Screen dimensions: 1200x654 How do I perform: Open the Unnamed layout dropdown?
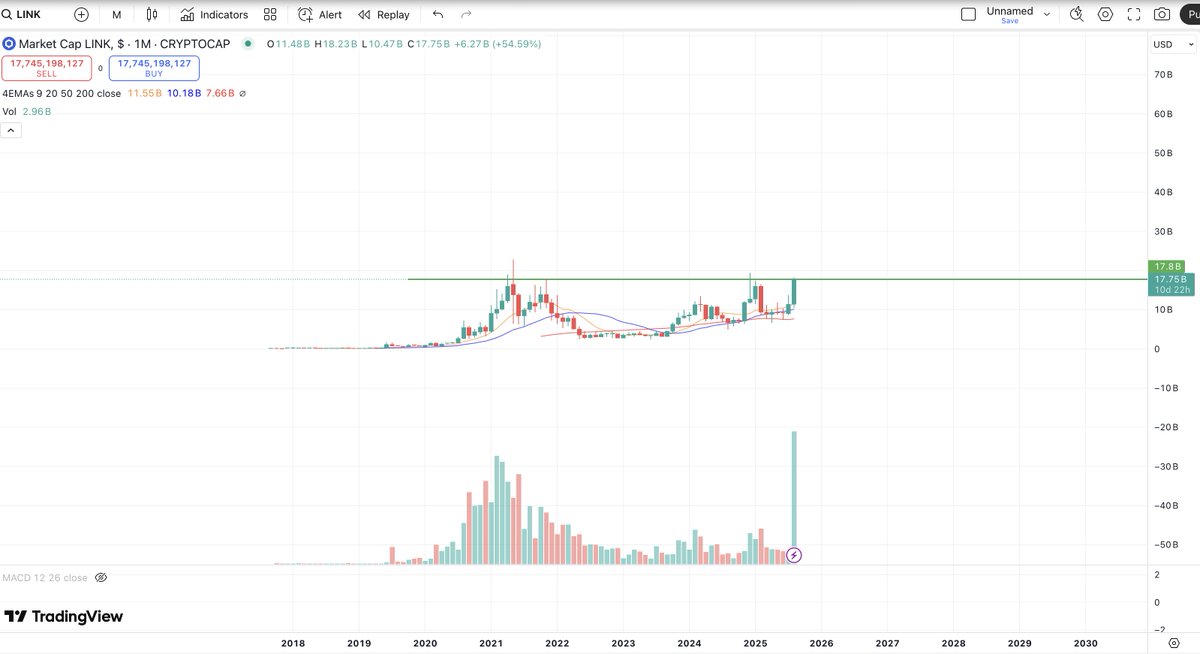tap(1012, 10)
